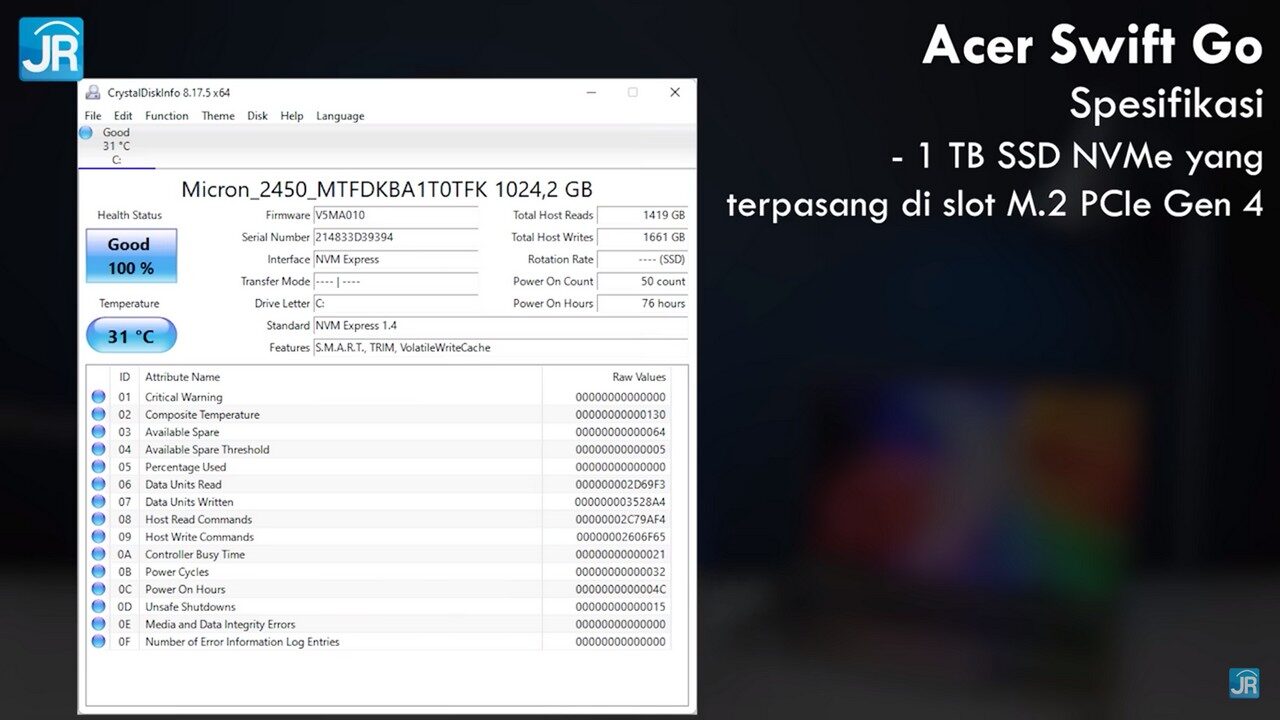Open the Edit menu

pos(122,116)
